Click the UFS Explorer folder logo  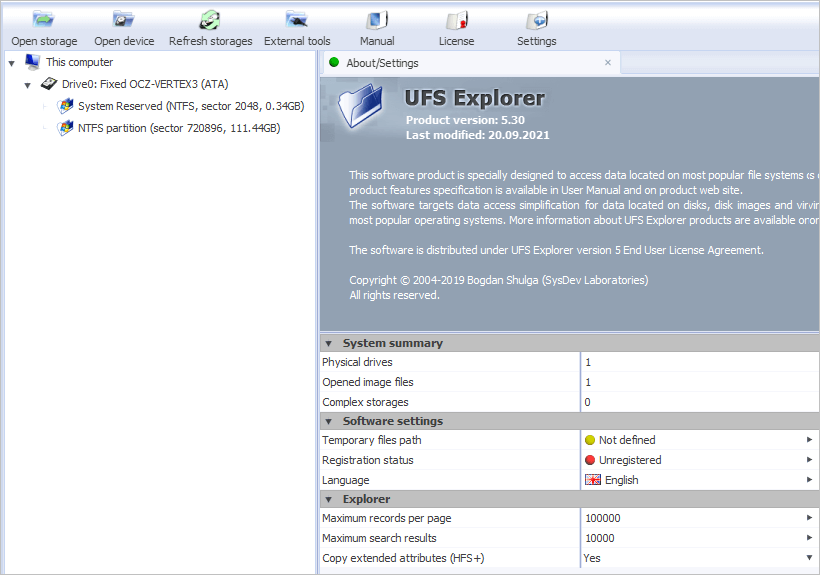click(361, 106)
